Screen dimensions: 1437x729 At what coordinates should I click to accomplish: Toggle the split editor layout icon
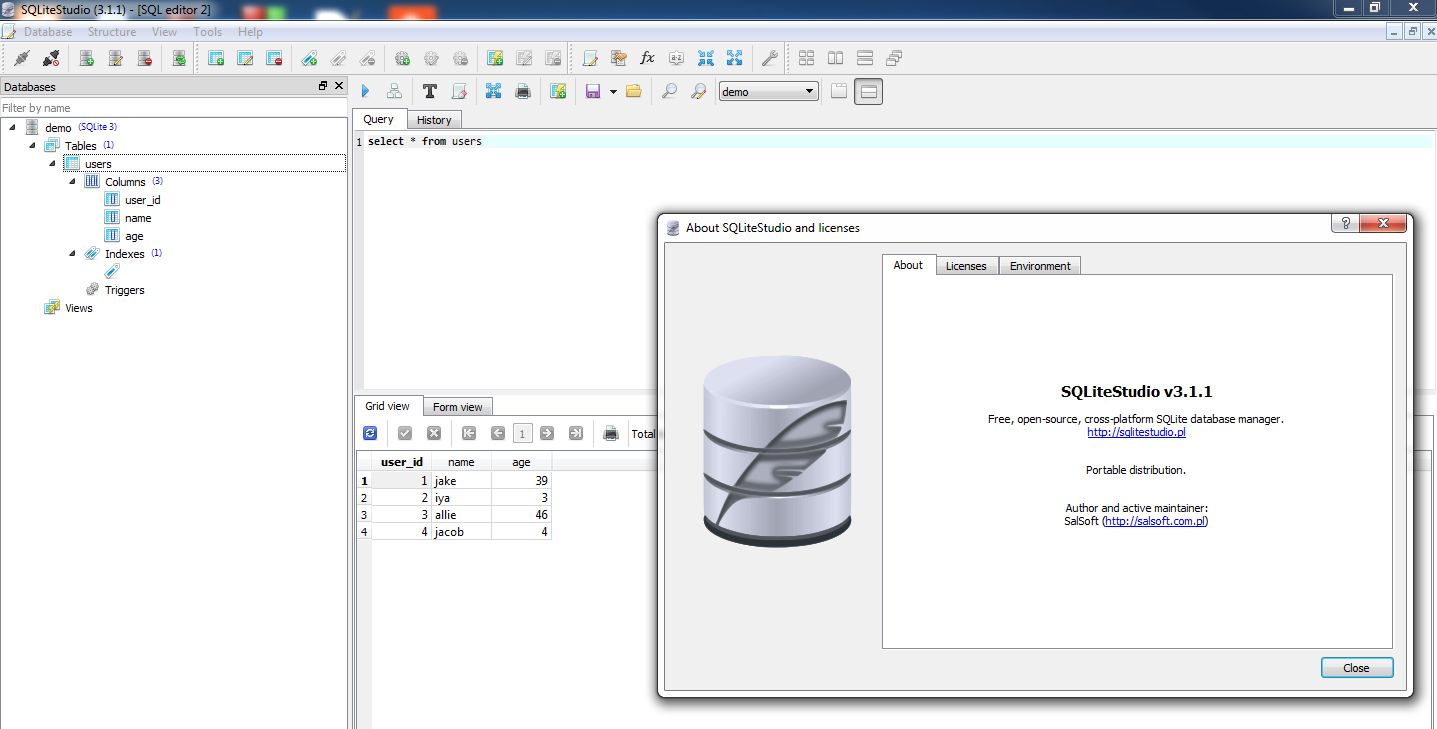coord(867,91)
